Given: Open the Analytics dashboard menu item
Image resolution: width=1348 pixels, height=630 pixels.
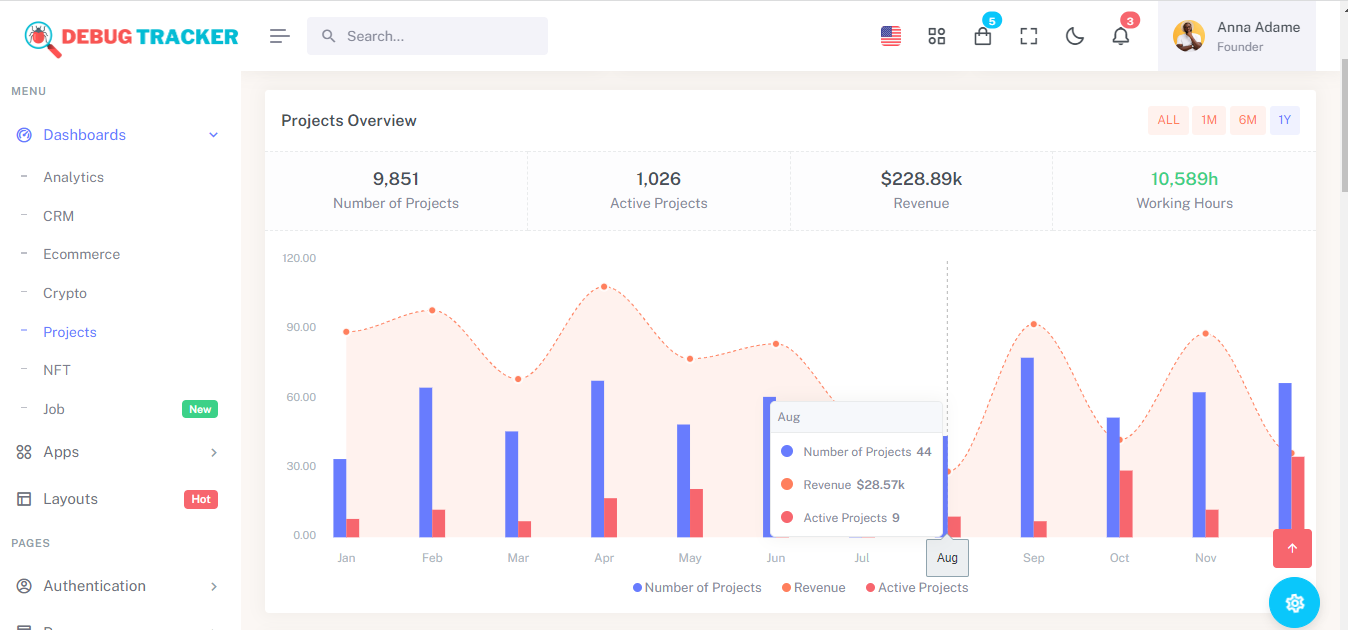Looking at the screenshot, I should (x=73, y=177).
